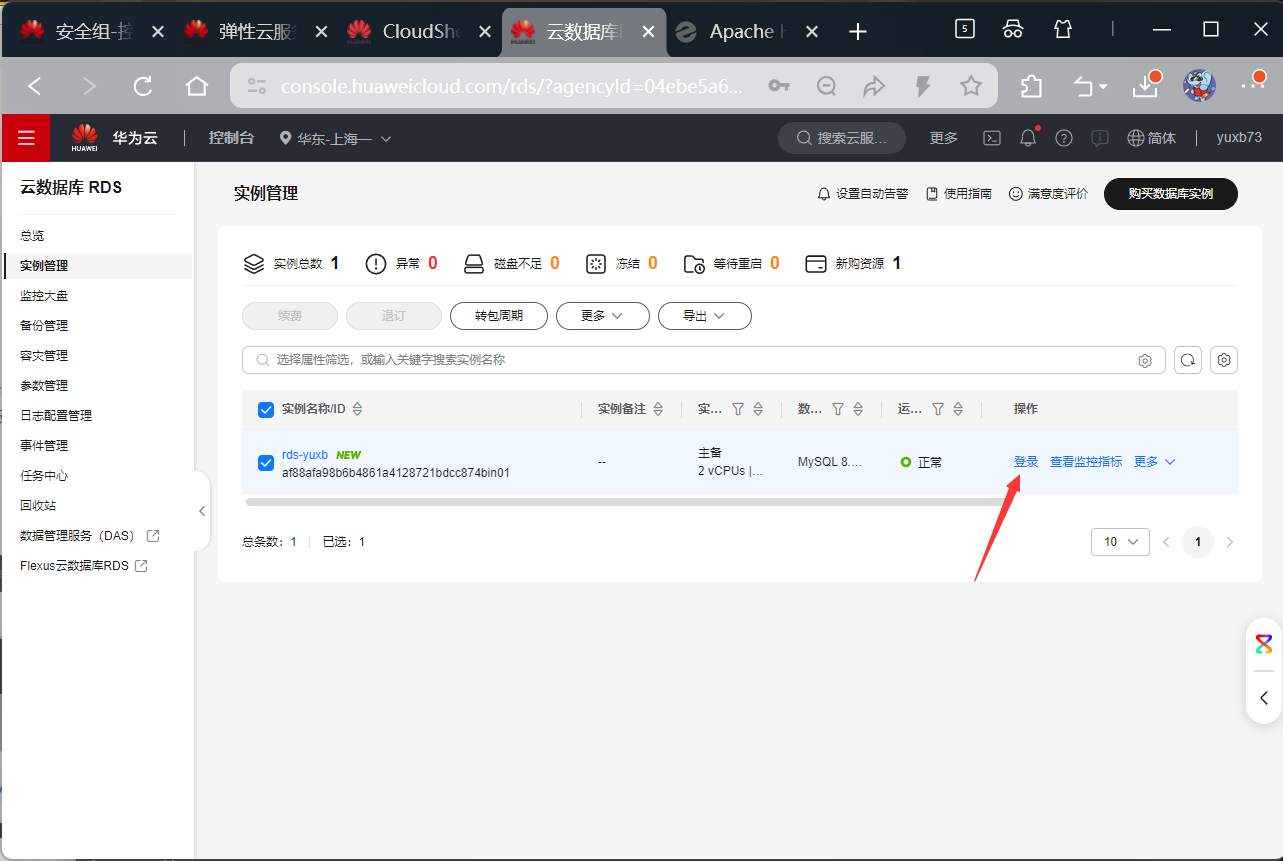Open a new browser tab

[x=857, y=32]
